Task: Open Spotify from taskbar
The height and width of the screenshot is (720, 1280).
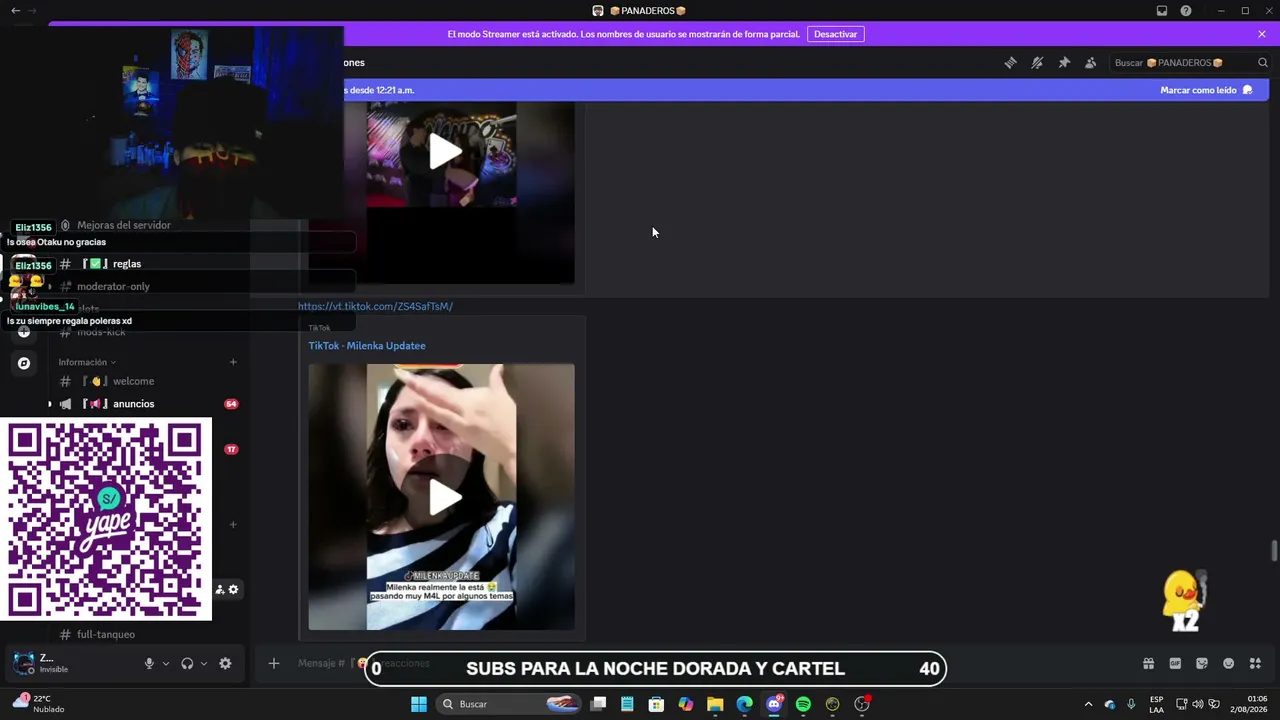Action: [x=803, y=704]
